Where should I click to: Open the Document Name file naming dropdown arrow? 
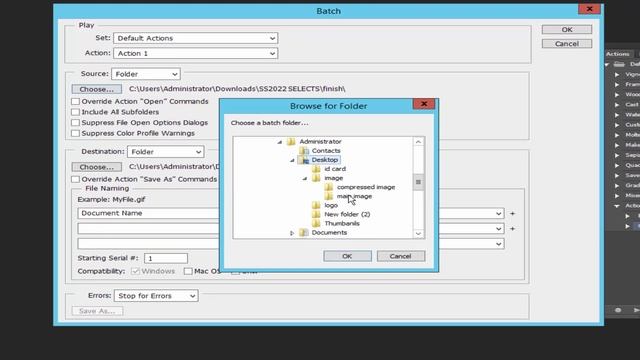(498, 213)
